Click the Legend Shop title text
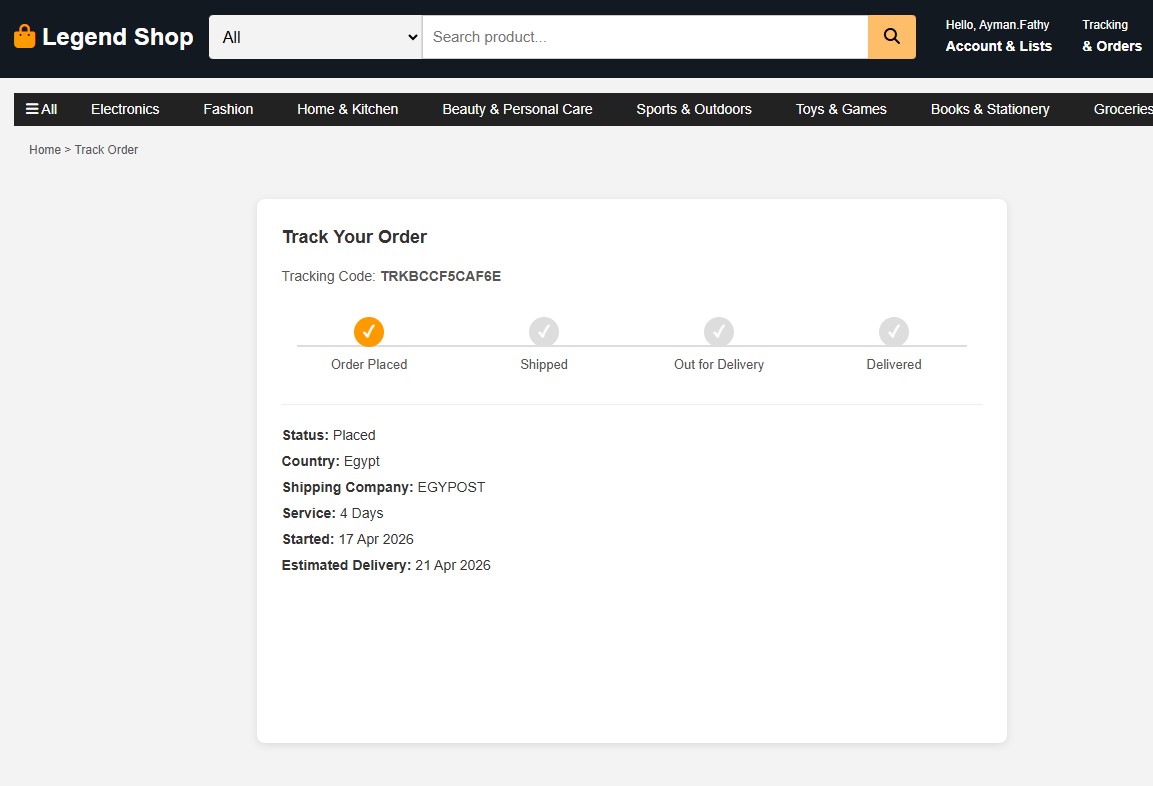The width and height of the screenshot is (1153, 786). tap(118, 37)
